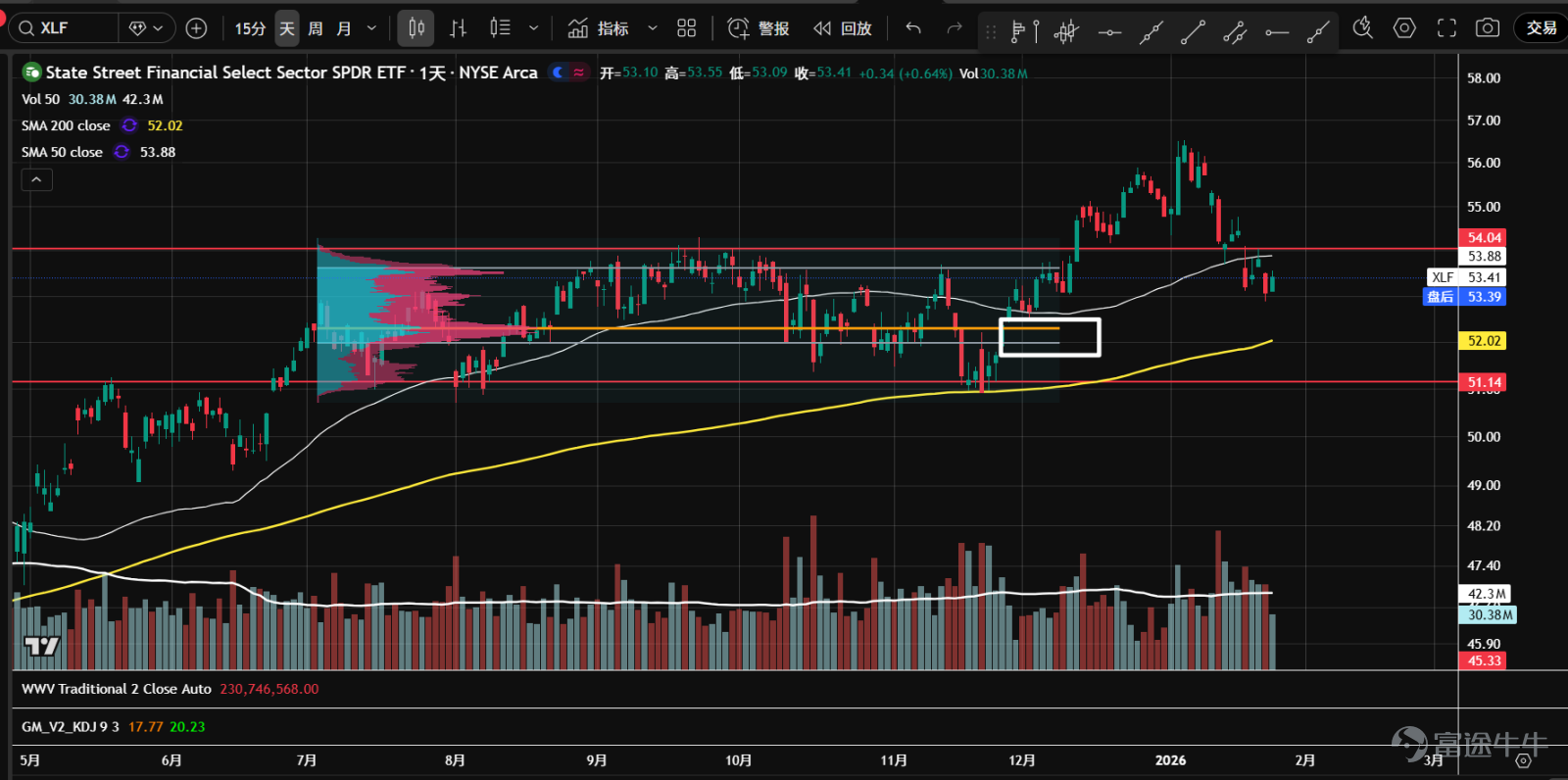Screen dimensions: 1568x780
Task: Select the candlestick strikethrough drawing tool
Action: tap(1066, 32)
